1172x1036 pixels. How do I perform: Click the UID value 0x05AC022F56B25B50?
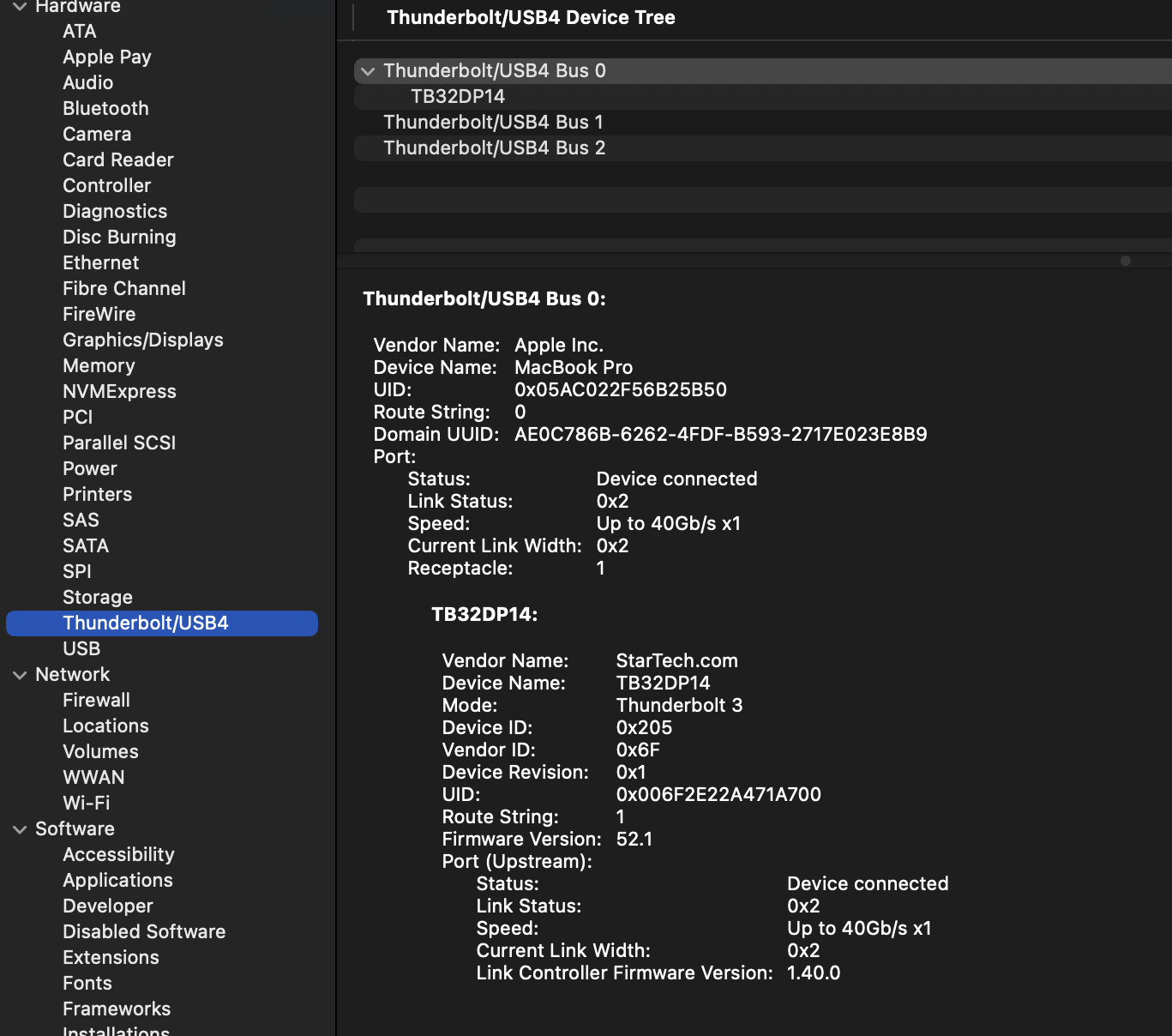click(621, 390)
